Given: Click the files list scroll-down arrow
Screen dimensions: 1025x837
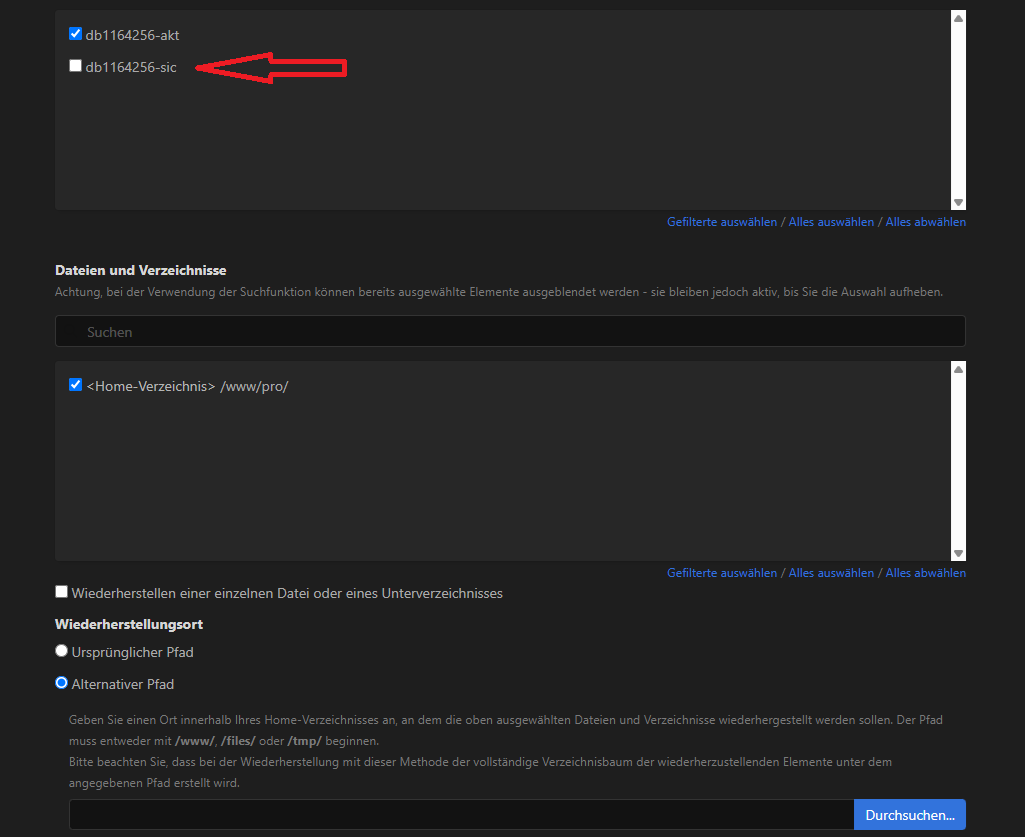Looking at the screenshot, I should 958,553.
